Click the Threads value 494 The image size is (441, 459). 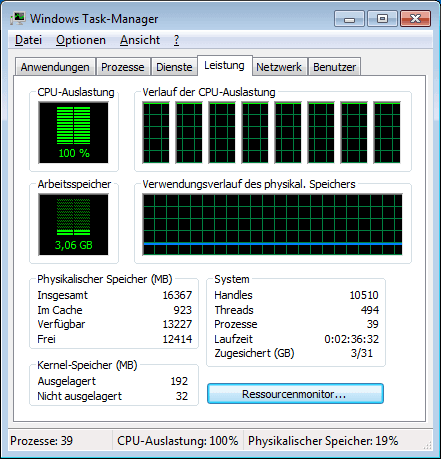(x=370, y=310)
